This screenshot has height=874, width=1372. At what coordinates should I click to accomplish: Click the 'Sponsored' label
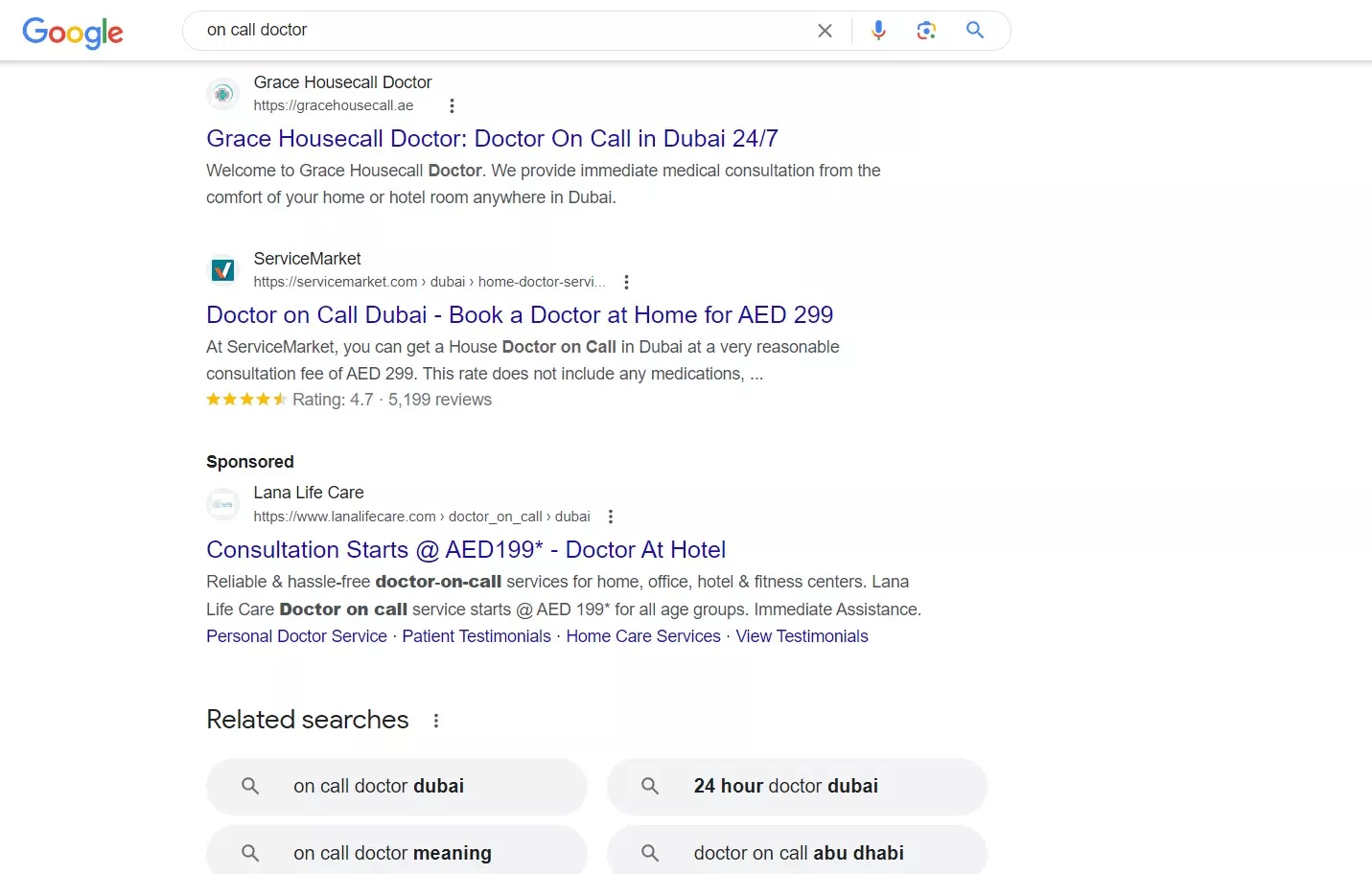tap(250, 462)
